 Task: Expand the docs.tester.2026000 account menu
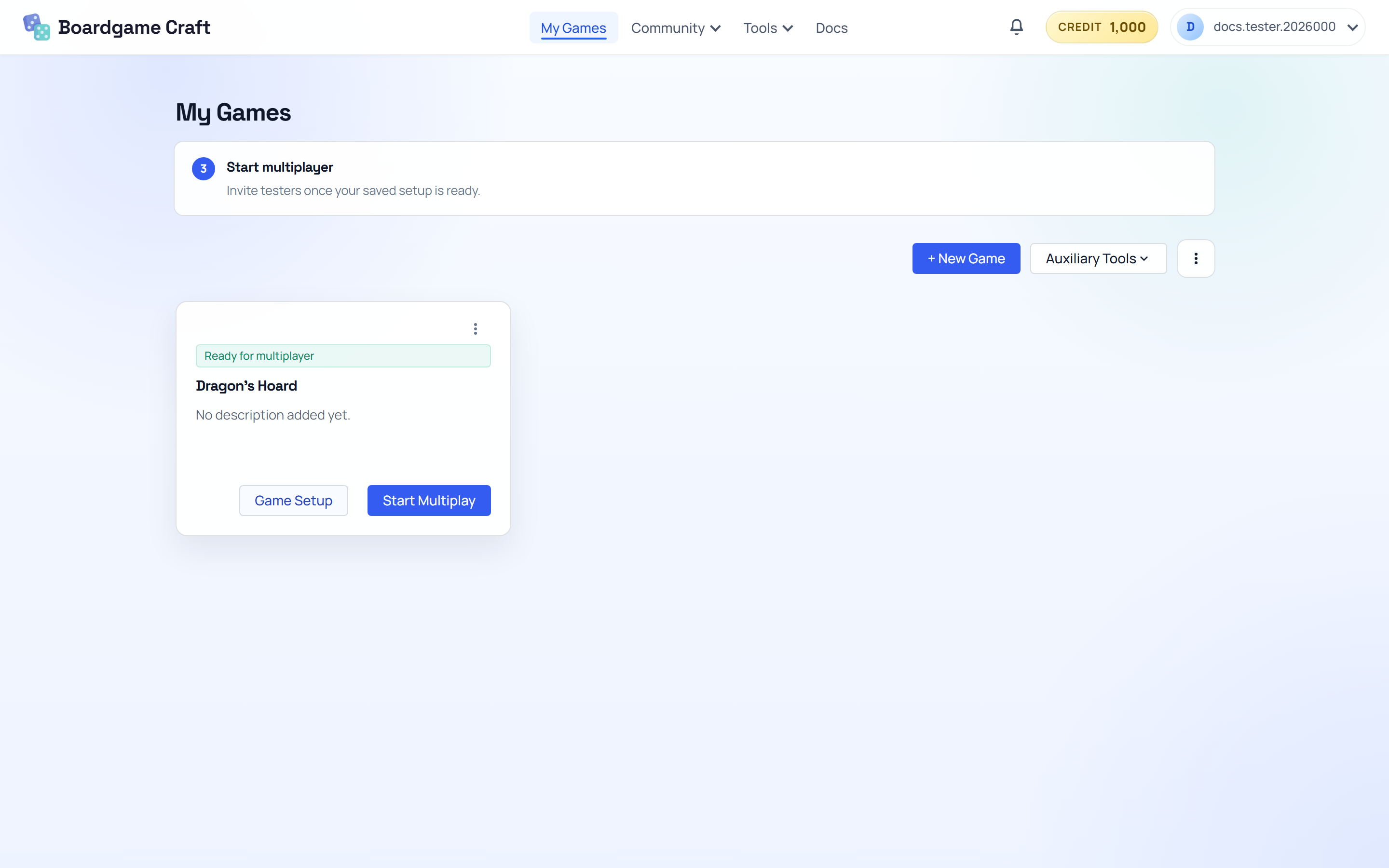point(1352,27)
